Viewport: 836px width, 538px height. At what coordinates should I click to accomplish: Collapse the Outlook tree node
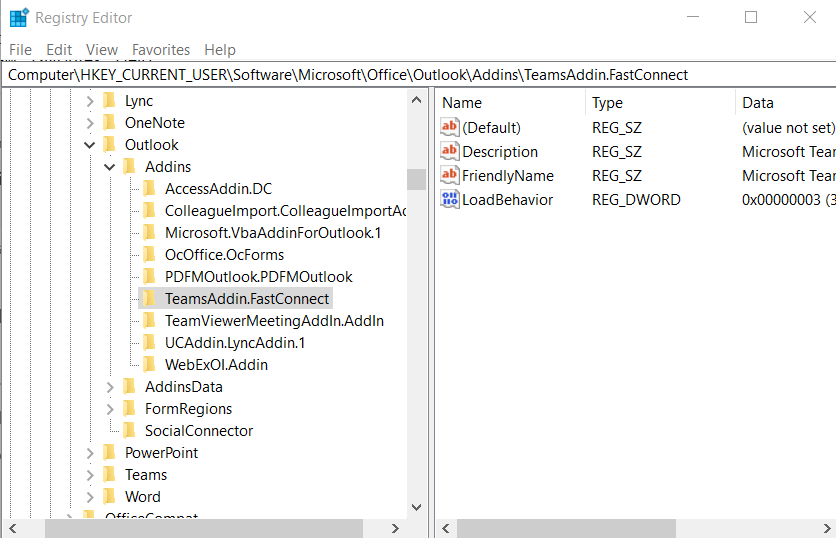click(90, 145)
